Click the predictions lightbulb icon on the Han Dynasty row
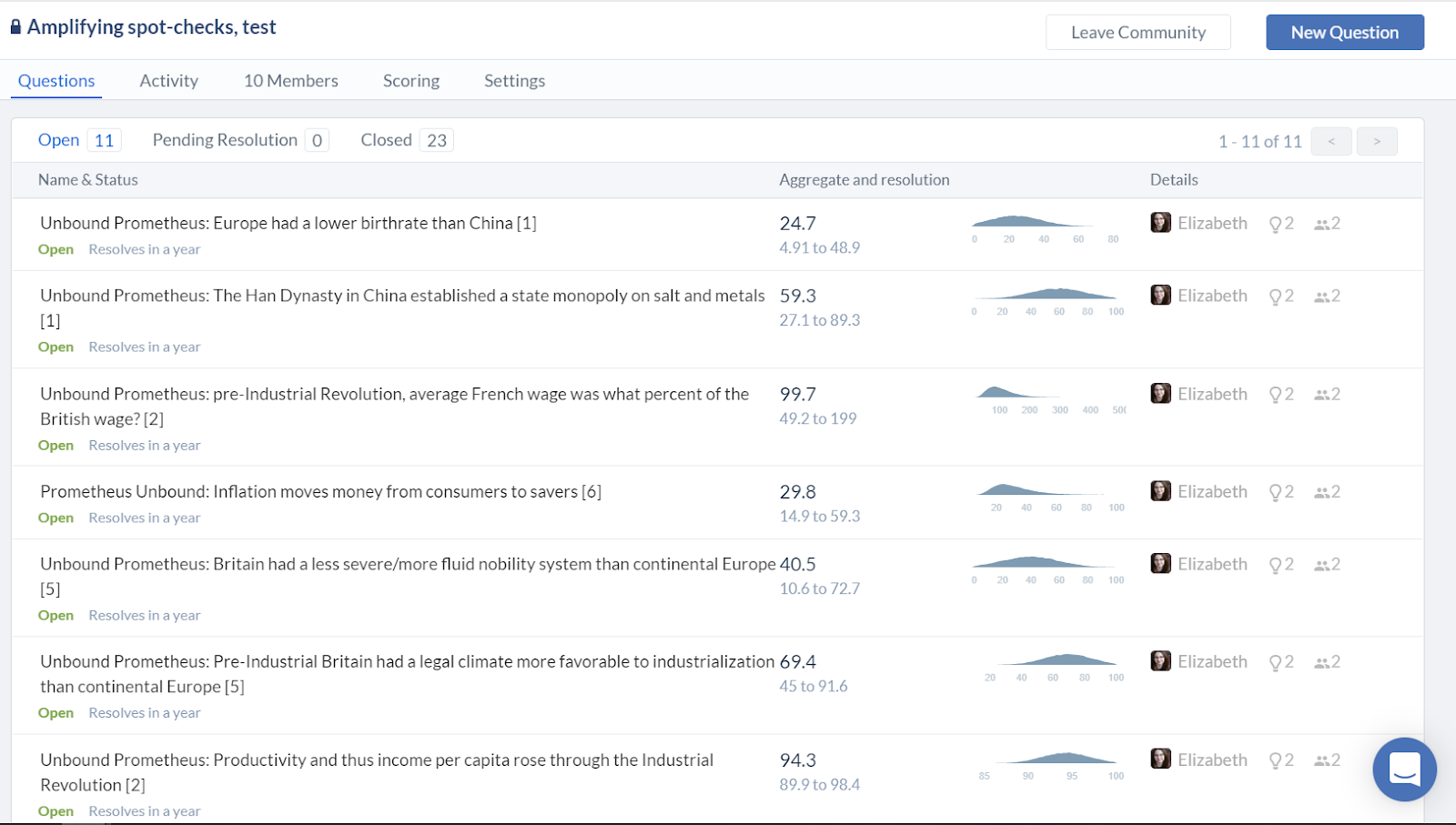1456x825 pixels. [1276, 297]
